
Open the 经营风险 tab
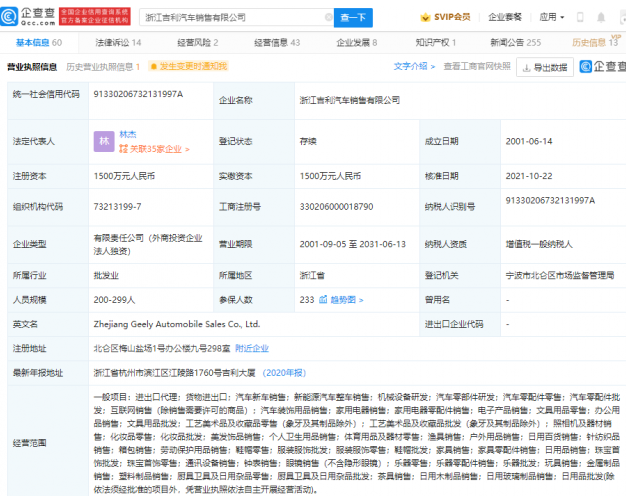point(197,43)
